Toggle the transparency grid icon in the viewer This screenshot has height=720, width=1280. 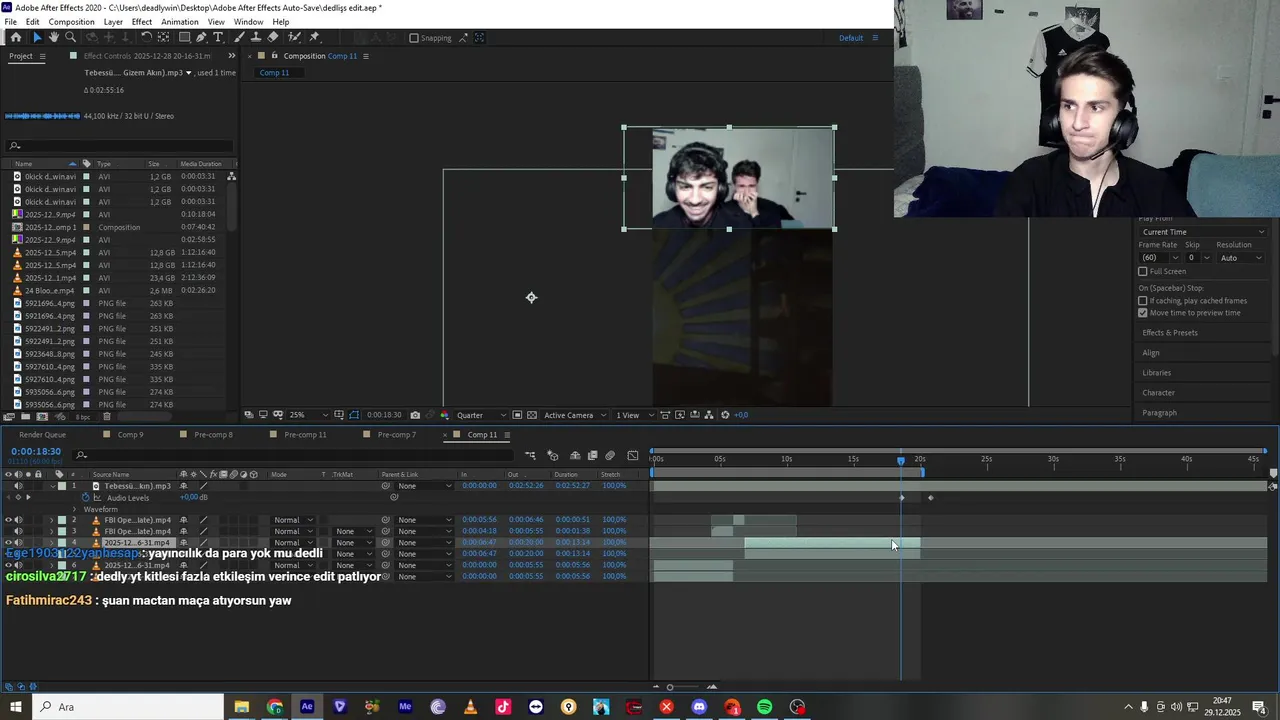click(x=532, y=415)
